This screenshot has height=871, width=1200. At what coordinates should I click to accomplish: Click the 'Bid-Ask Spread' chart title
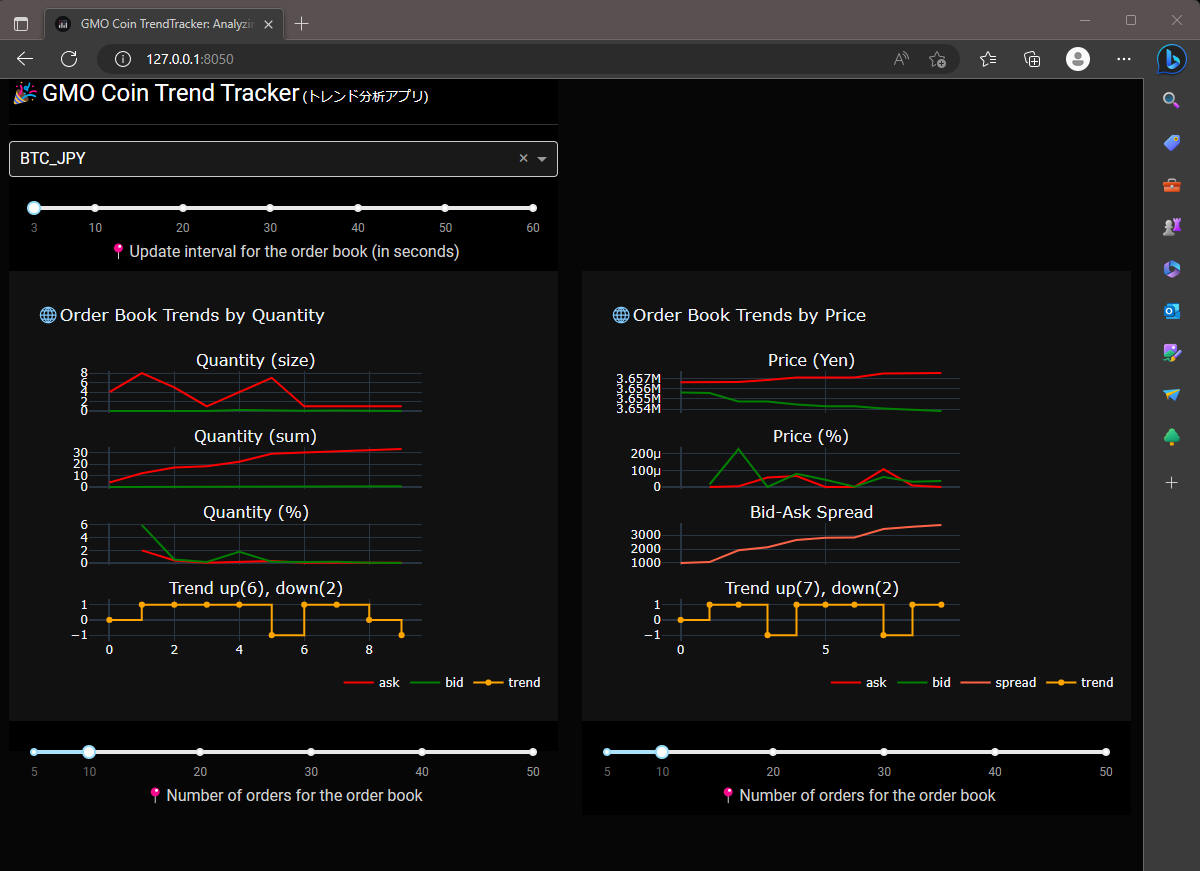(811, 512)
